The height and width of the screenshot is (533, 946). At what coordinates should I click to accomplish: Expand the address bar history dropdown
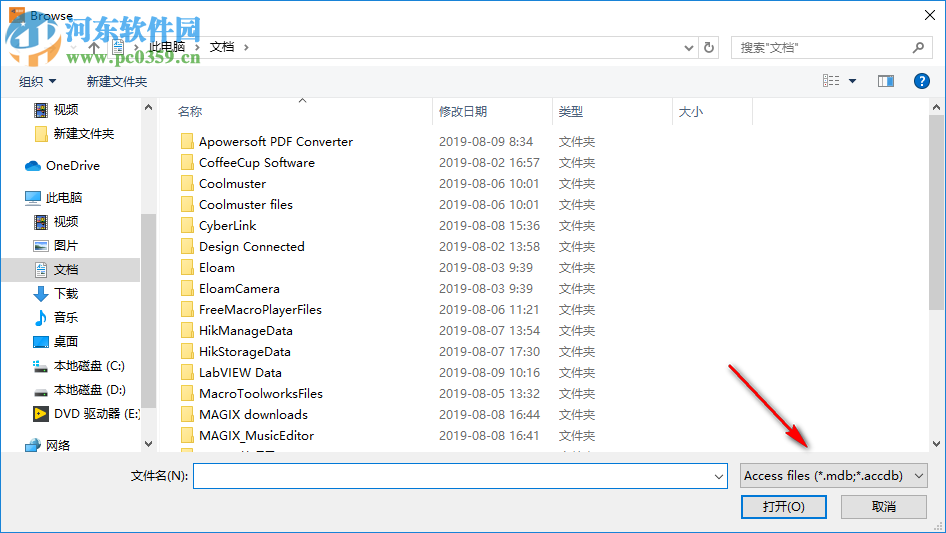point(688,48)
